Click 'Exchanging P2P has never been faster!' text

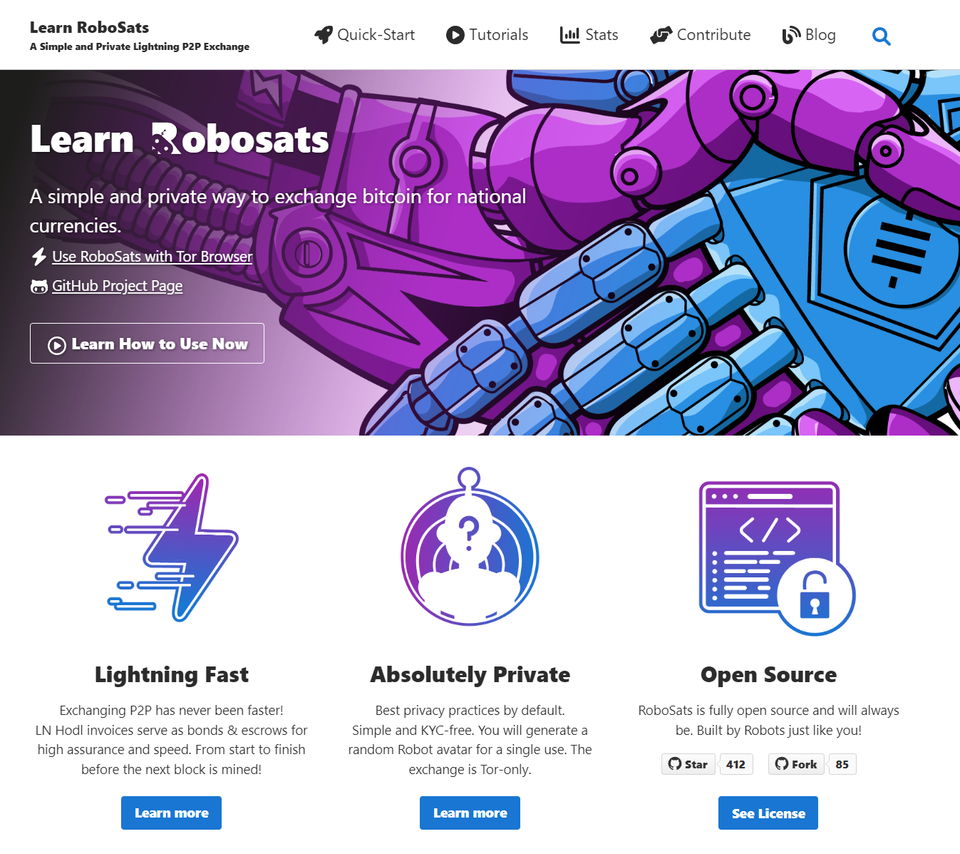pos(171,710)
